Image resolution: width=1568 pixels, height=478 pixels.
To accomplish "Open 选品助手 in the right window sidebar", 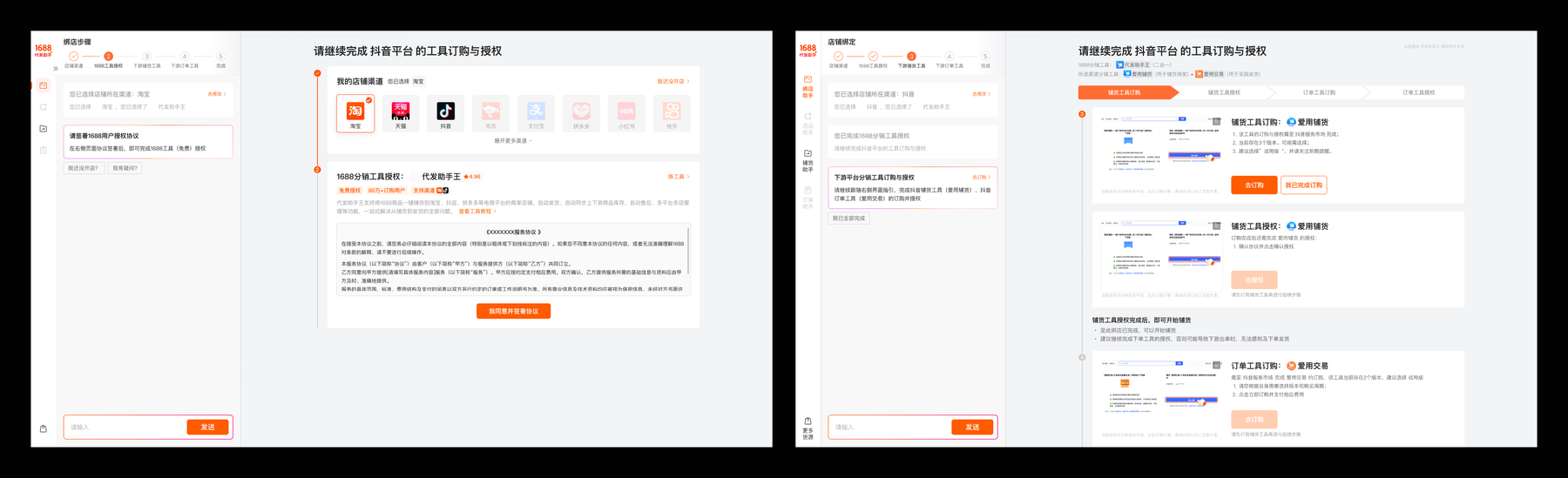I will pos(808,124).
